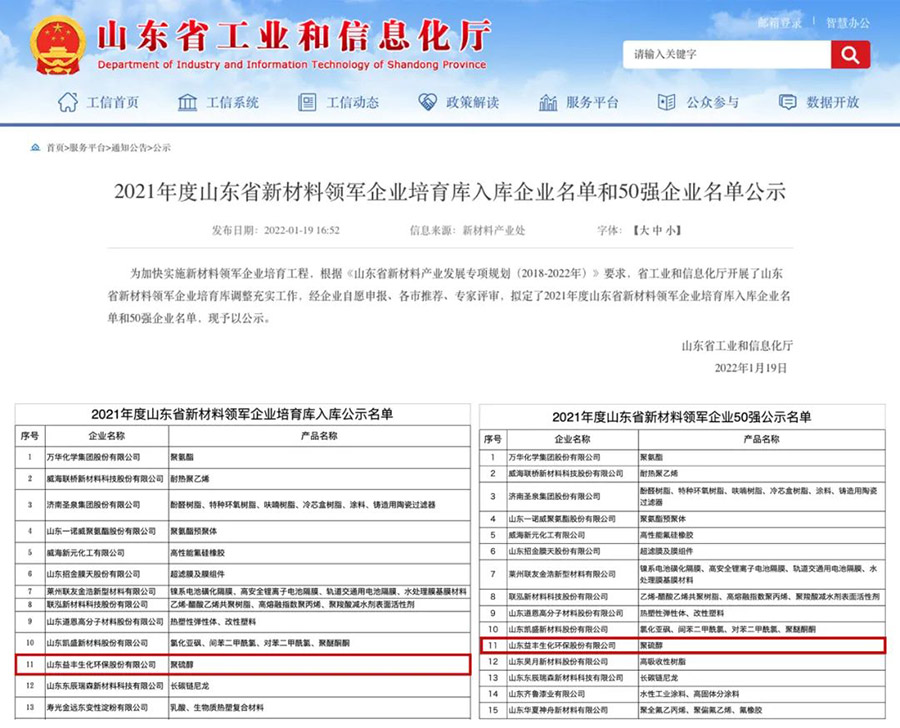900x728 pixels.
Task: Click the 山东省工业和信息化厅 signature line
Action: [x=737, y=345]
